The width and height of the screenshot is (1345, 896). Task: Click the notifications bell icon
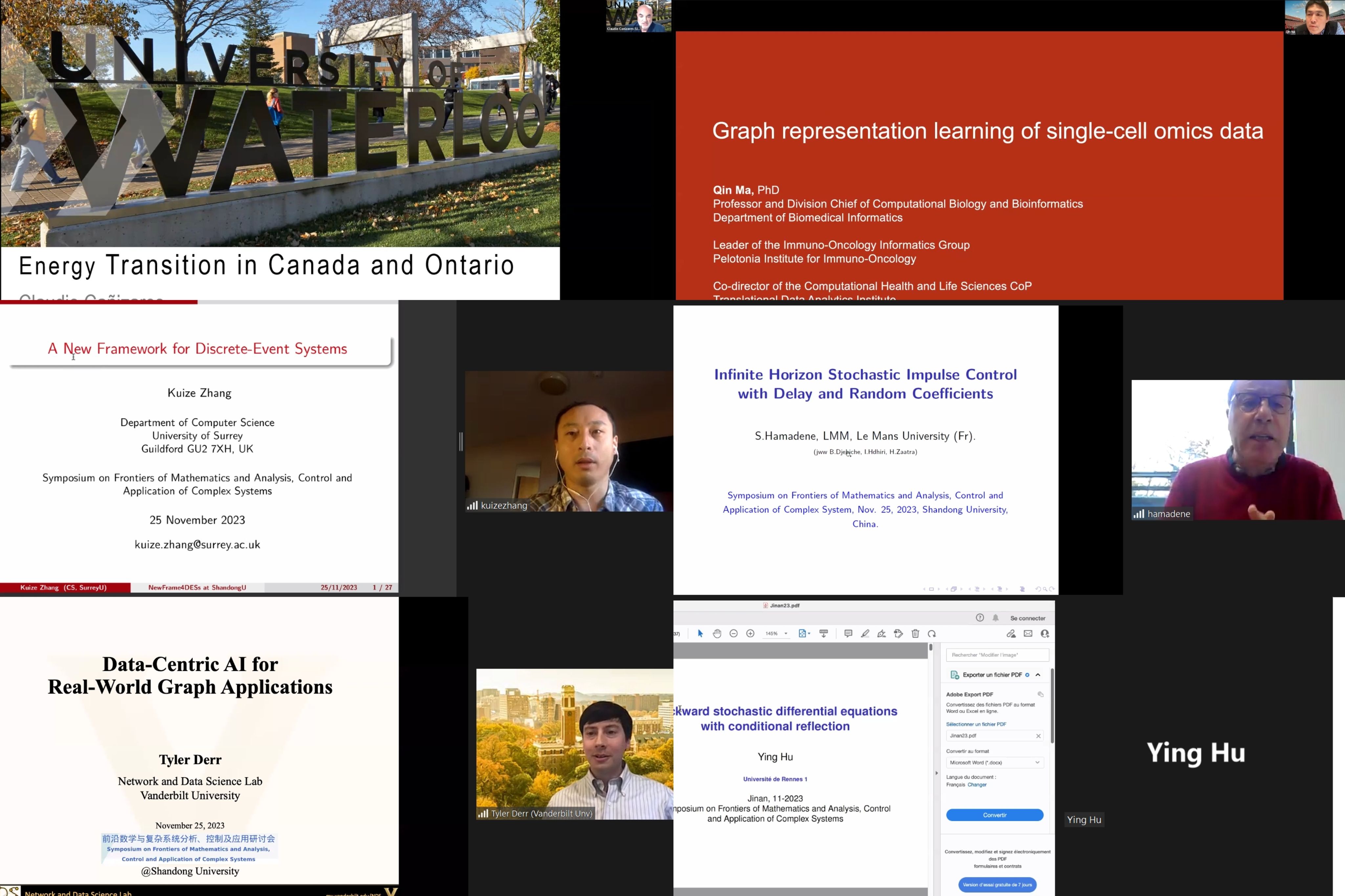(996, 618)
